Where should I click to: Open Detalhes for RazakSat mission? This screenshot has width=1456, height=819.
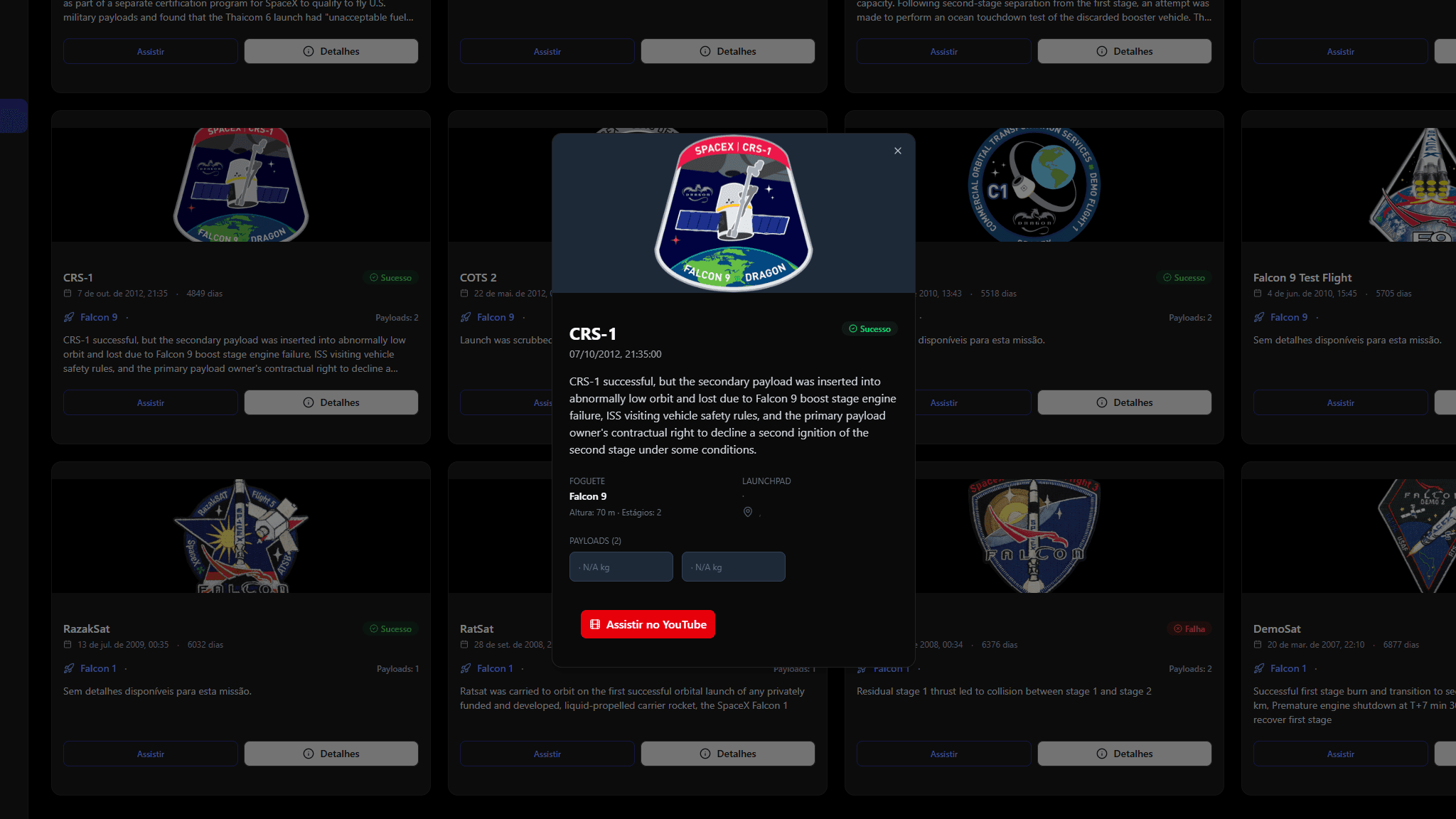click(331, 754)
